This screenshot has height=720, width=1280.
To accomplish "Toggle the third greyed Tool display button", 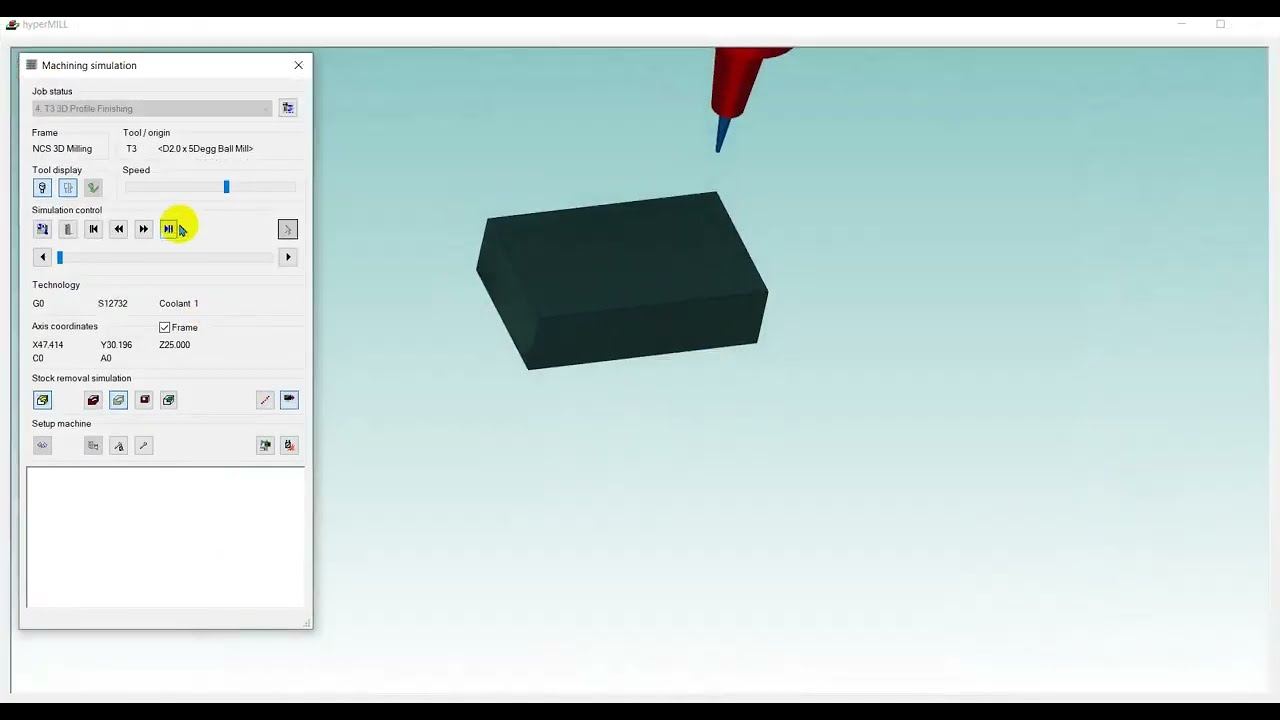I will click(x=93, y=188).
